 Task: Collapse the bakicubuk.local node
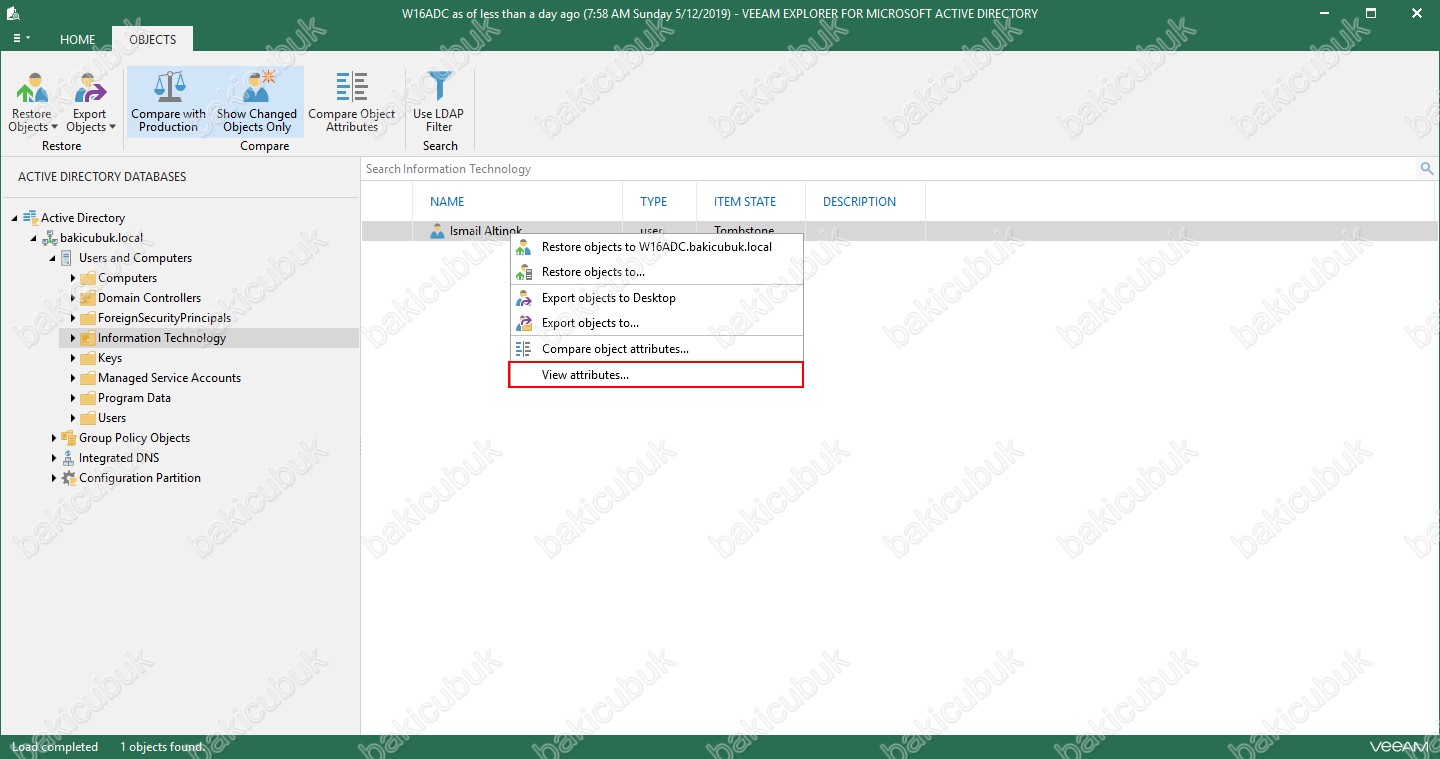click(x=33, y=238)
